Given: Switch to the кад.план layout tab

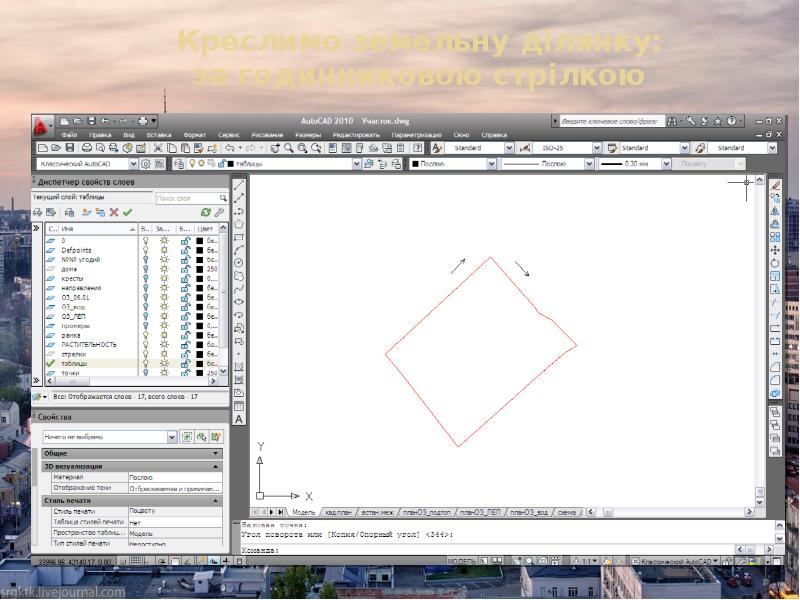Looking at the screenshot, I should click(x=338, y=512).
